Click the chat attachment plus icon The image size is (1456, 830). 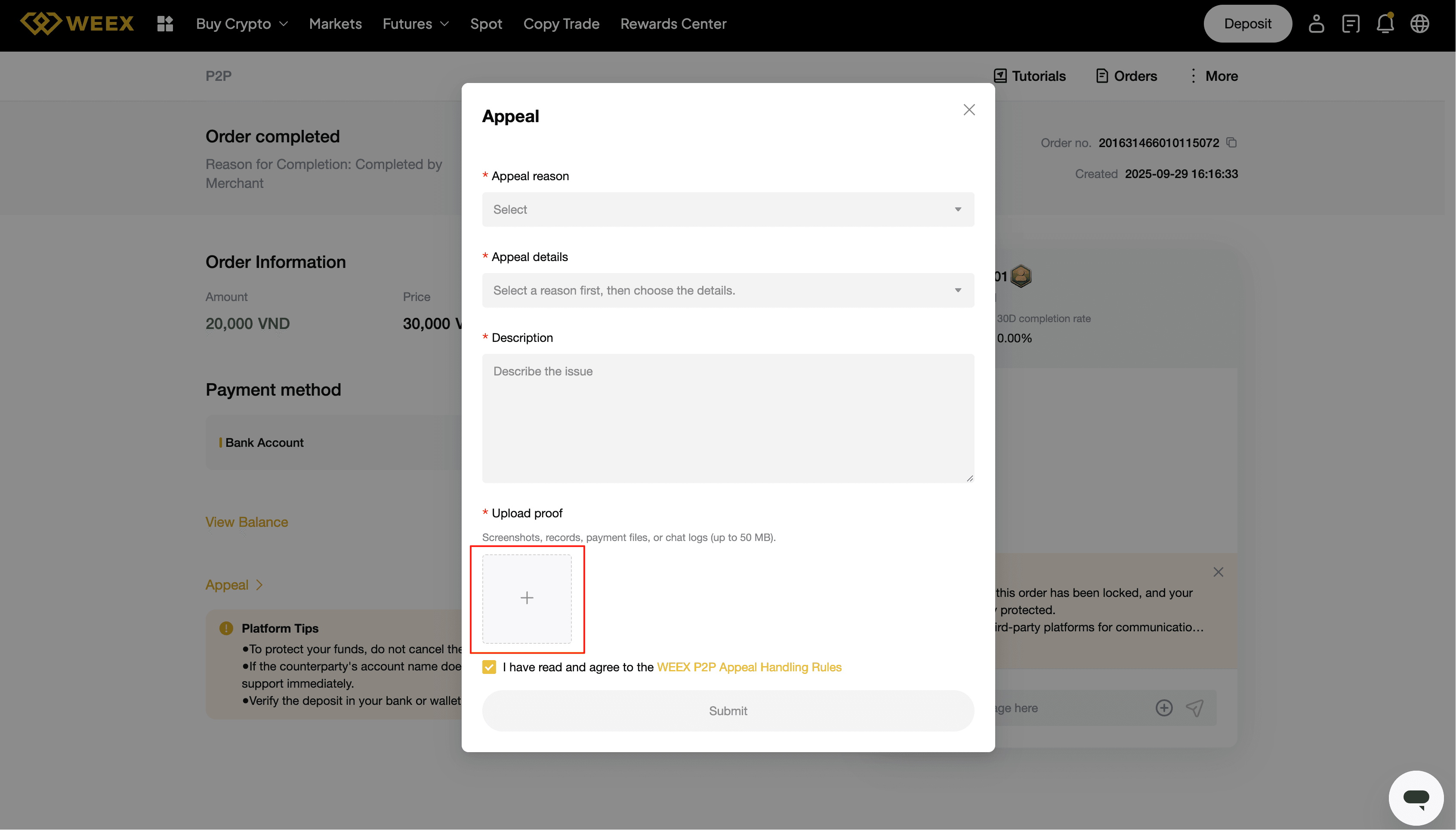1164,708
